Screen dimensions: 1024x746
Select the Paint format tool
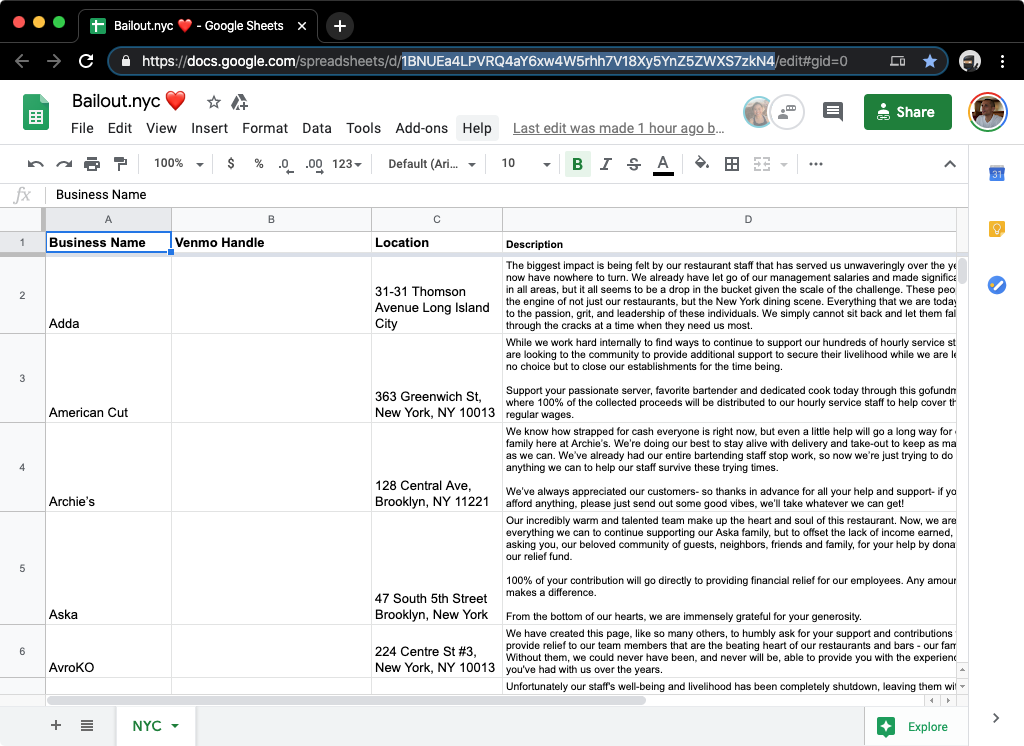(120, 164)
